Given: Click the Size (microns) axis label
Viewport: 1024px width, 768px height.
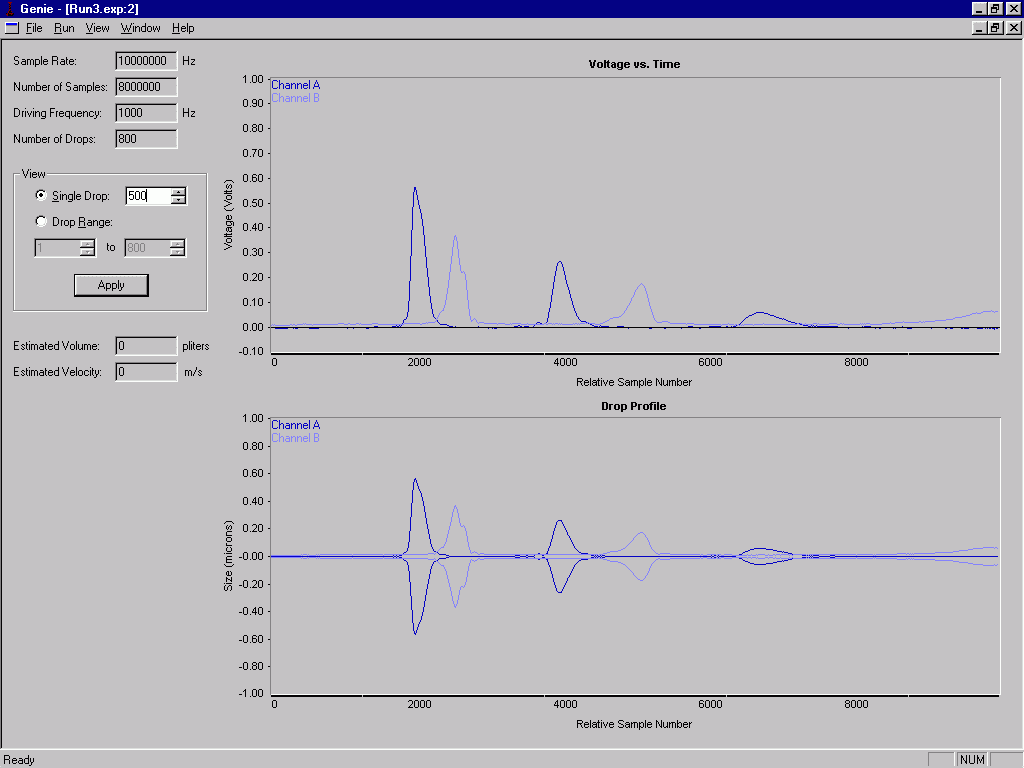Looking at the screenshot, I should tap(228, 556).
